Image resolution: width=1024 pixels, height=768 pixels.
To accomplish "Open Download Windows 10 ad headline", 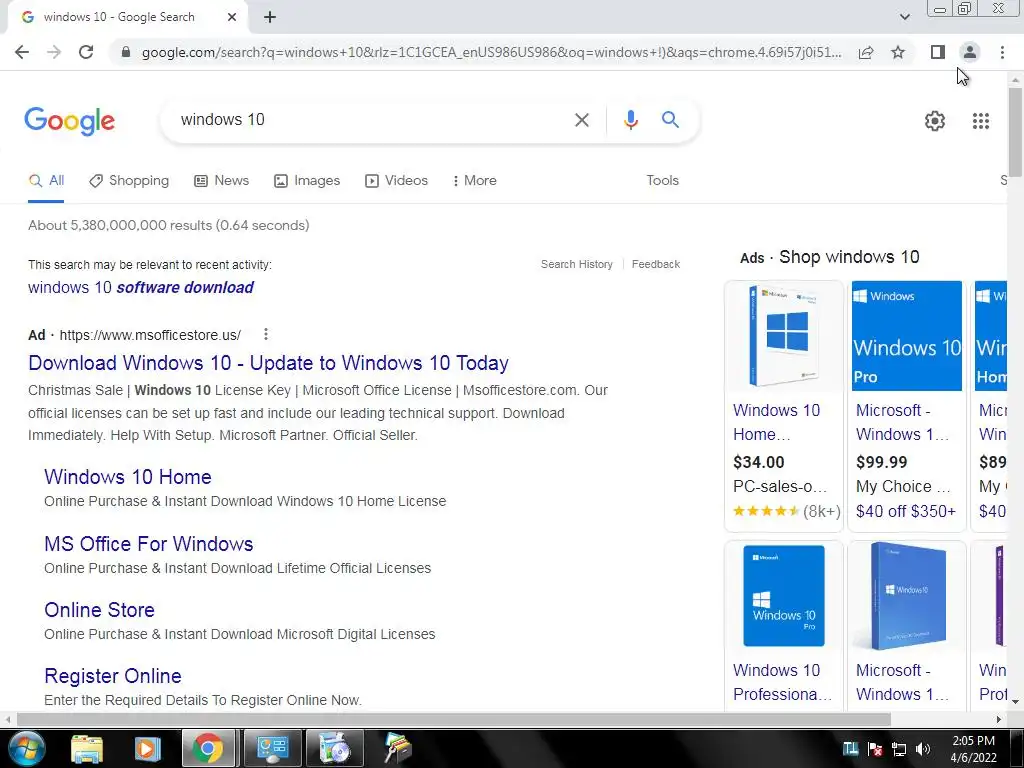I will (x=268, y=363).
